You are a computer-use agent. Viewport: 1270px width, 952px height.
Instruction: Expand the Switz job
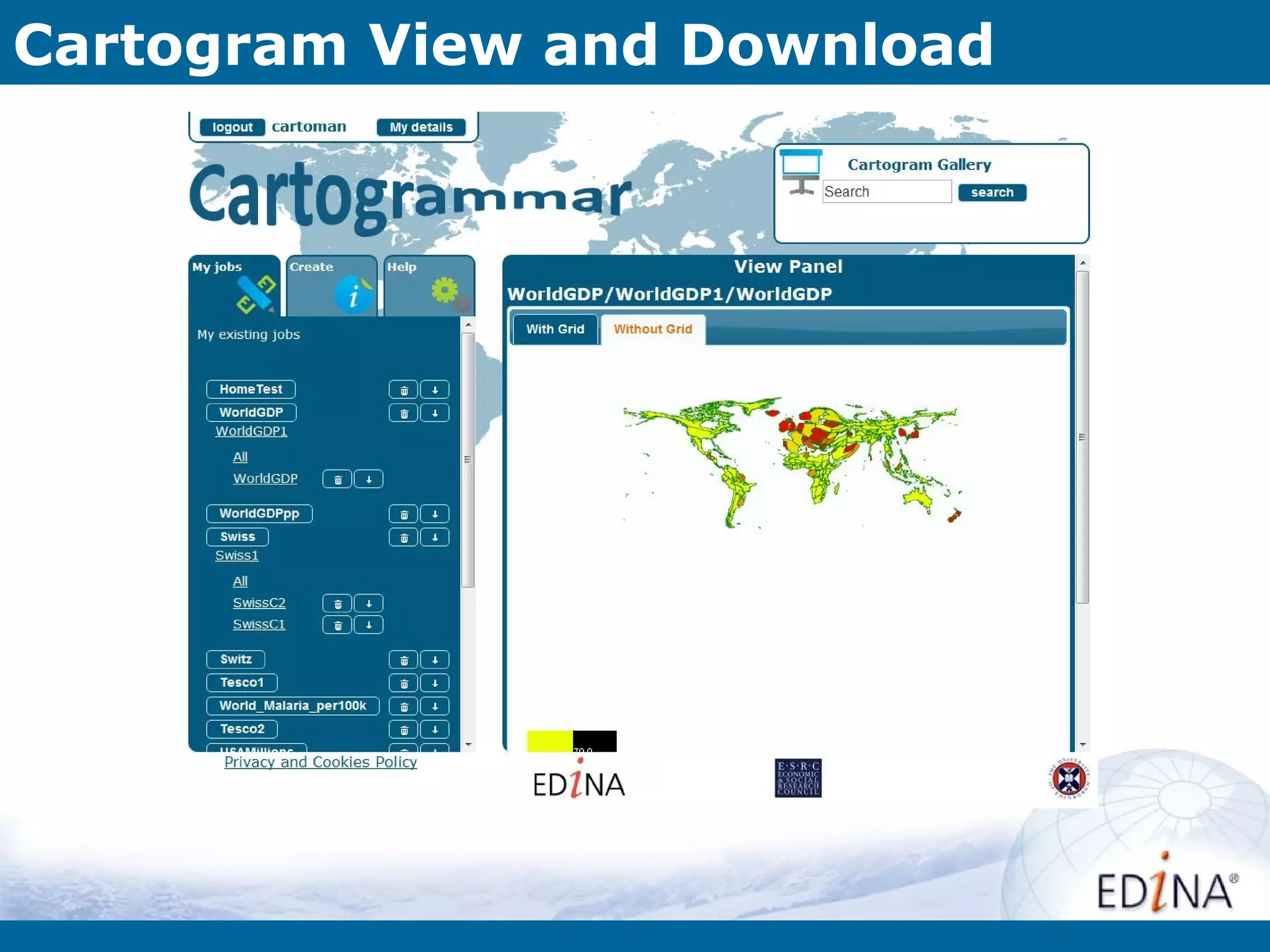click(236, 659)
